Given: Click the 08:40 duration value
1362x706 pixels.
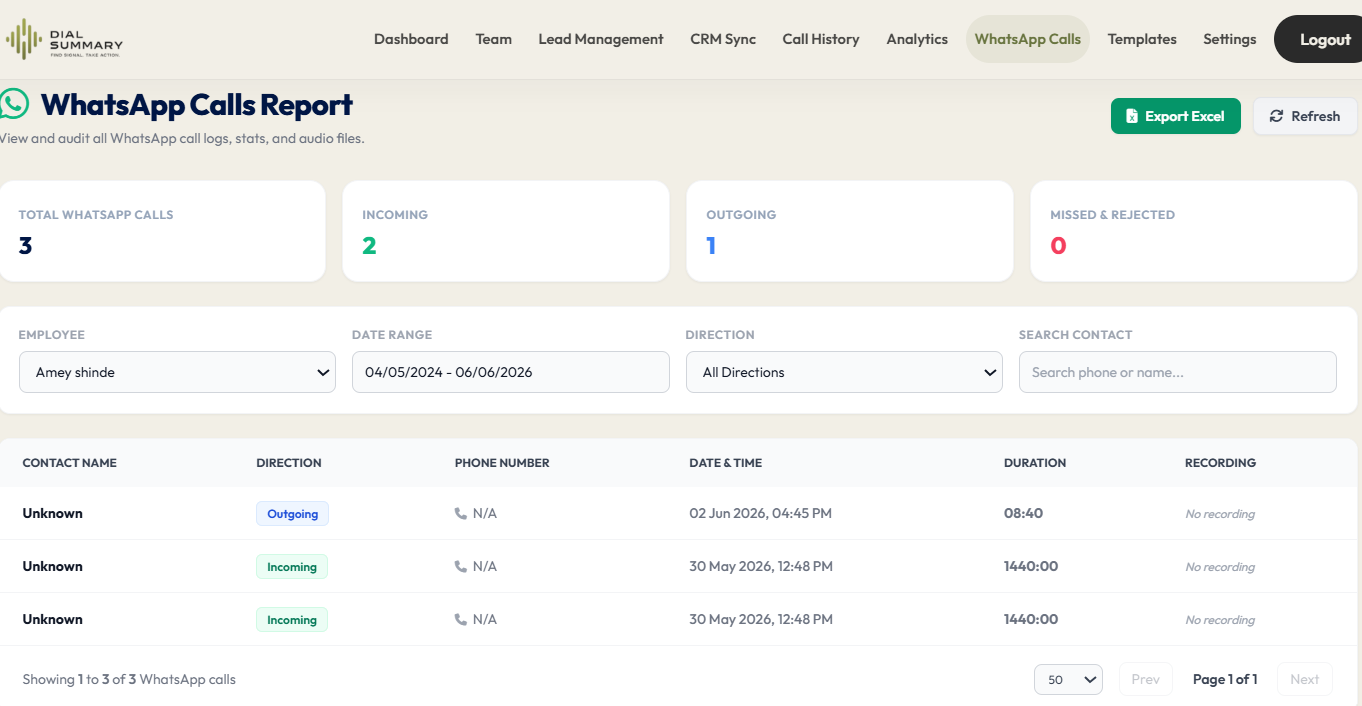Looking at the screenshot, I should [1023, 513].
